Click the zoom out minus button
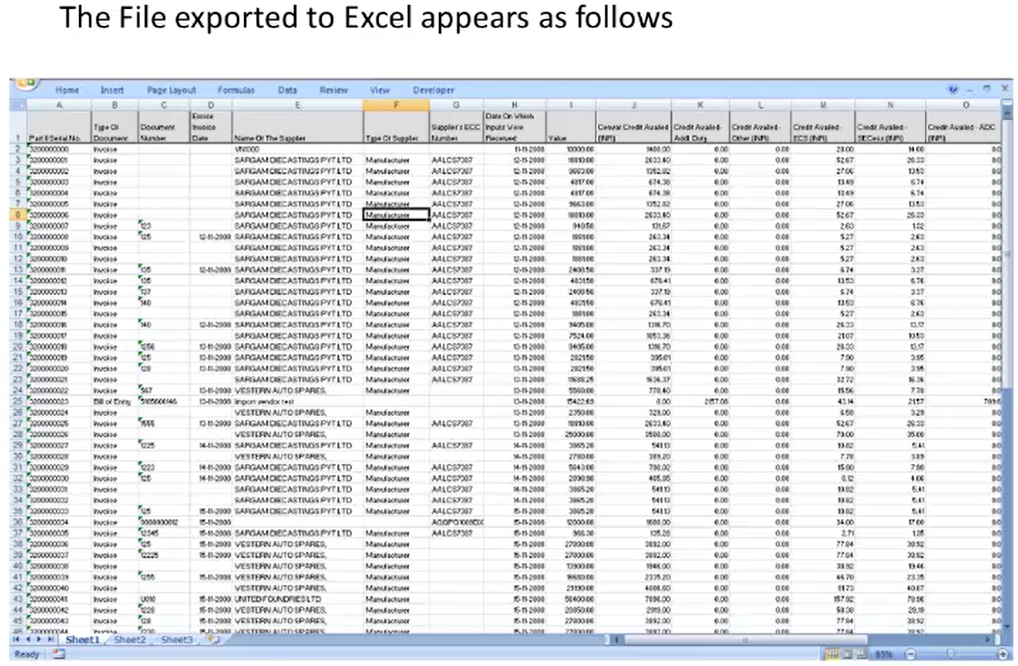The image size is (1018, 666). 910,654
